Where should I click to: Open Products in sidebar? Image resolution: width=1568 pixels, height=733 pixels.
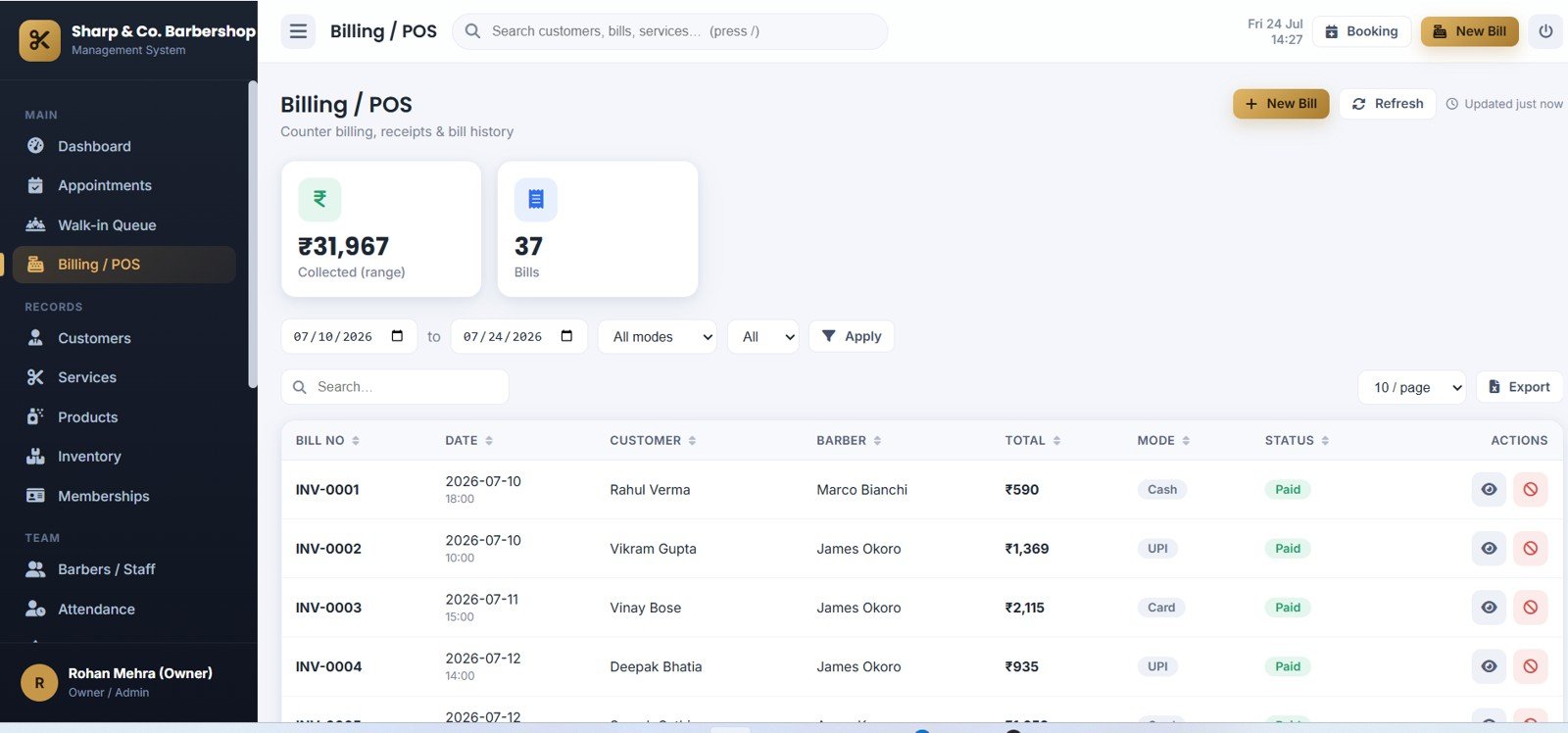[x=123, y=416]
